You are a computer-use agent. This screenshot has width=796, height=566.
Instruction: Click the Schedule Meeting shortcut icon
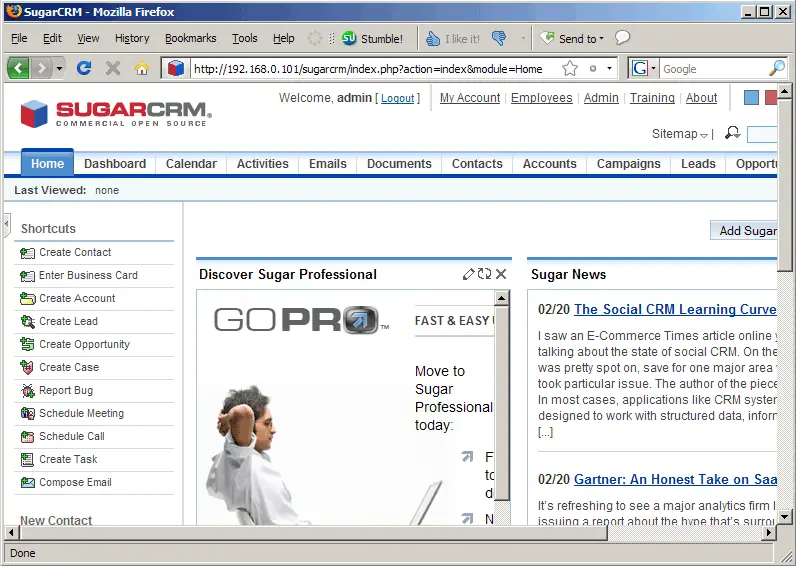pos(27,413)
